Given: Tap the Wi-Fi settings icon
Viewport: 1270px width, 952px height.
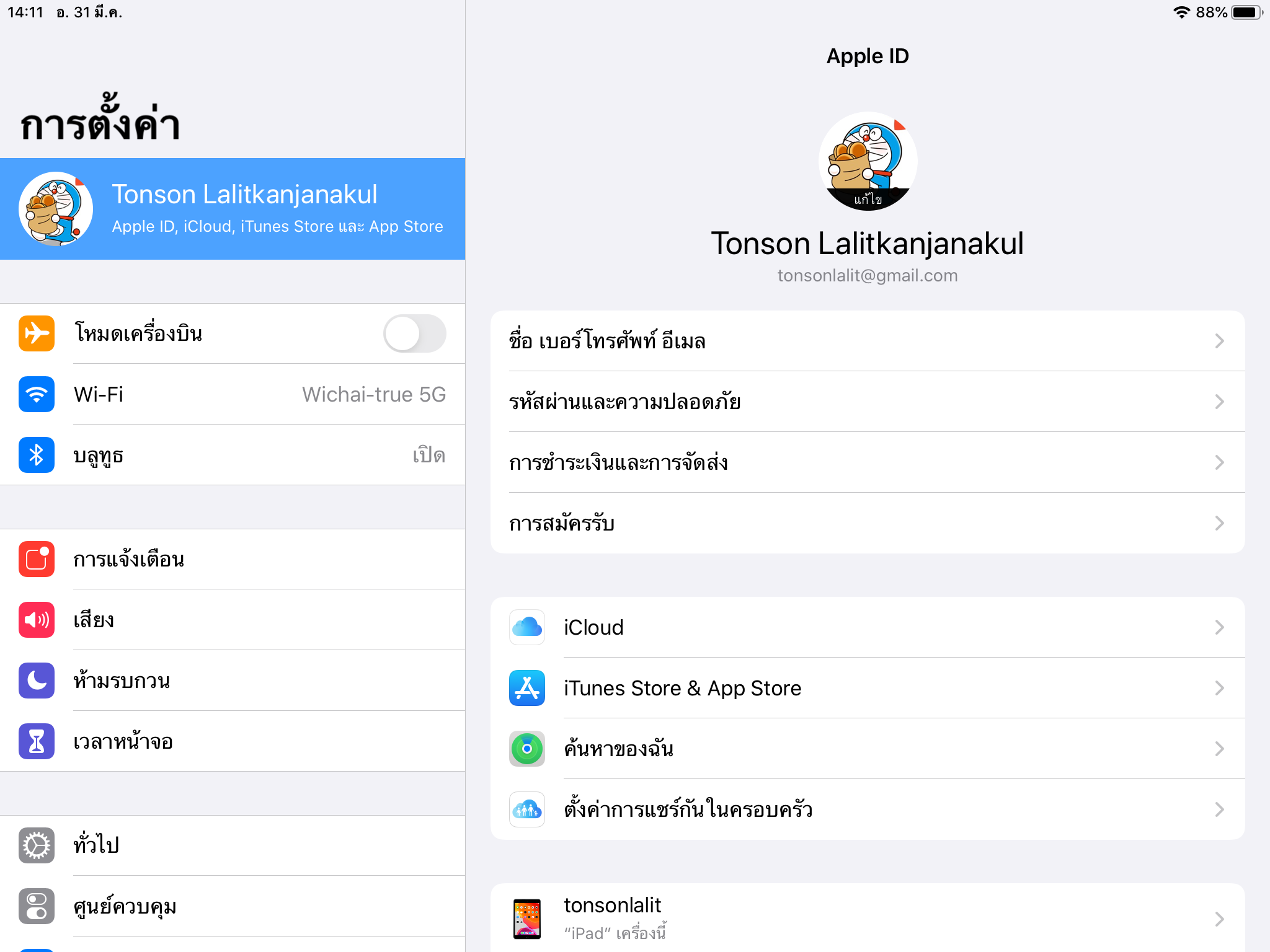Looking at the screenshot, I should point(37,394).
